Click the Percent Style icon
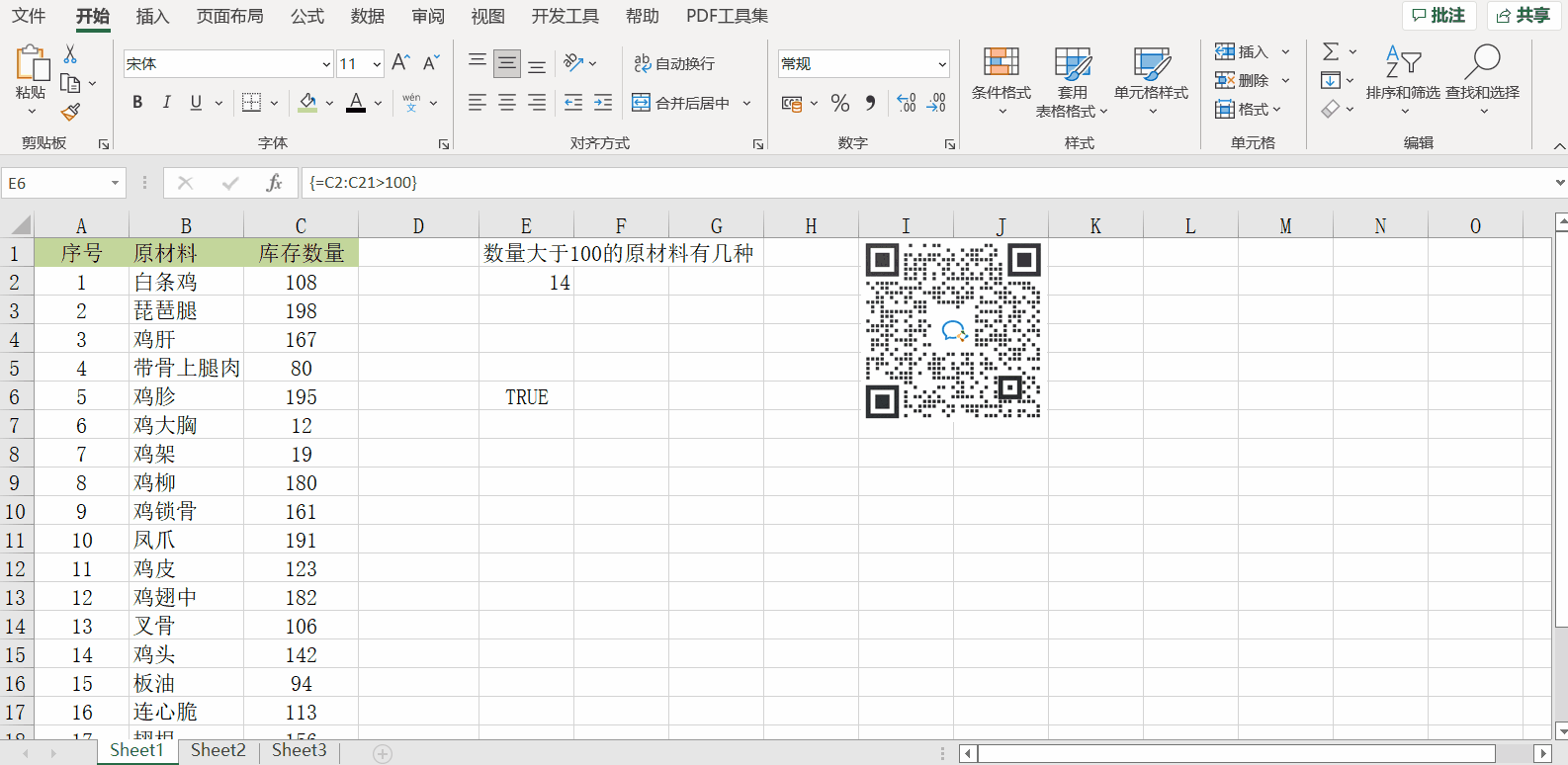This screenshot has height=765, width=1568. tap(840, 103)
